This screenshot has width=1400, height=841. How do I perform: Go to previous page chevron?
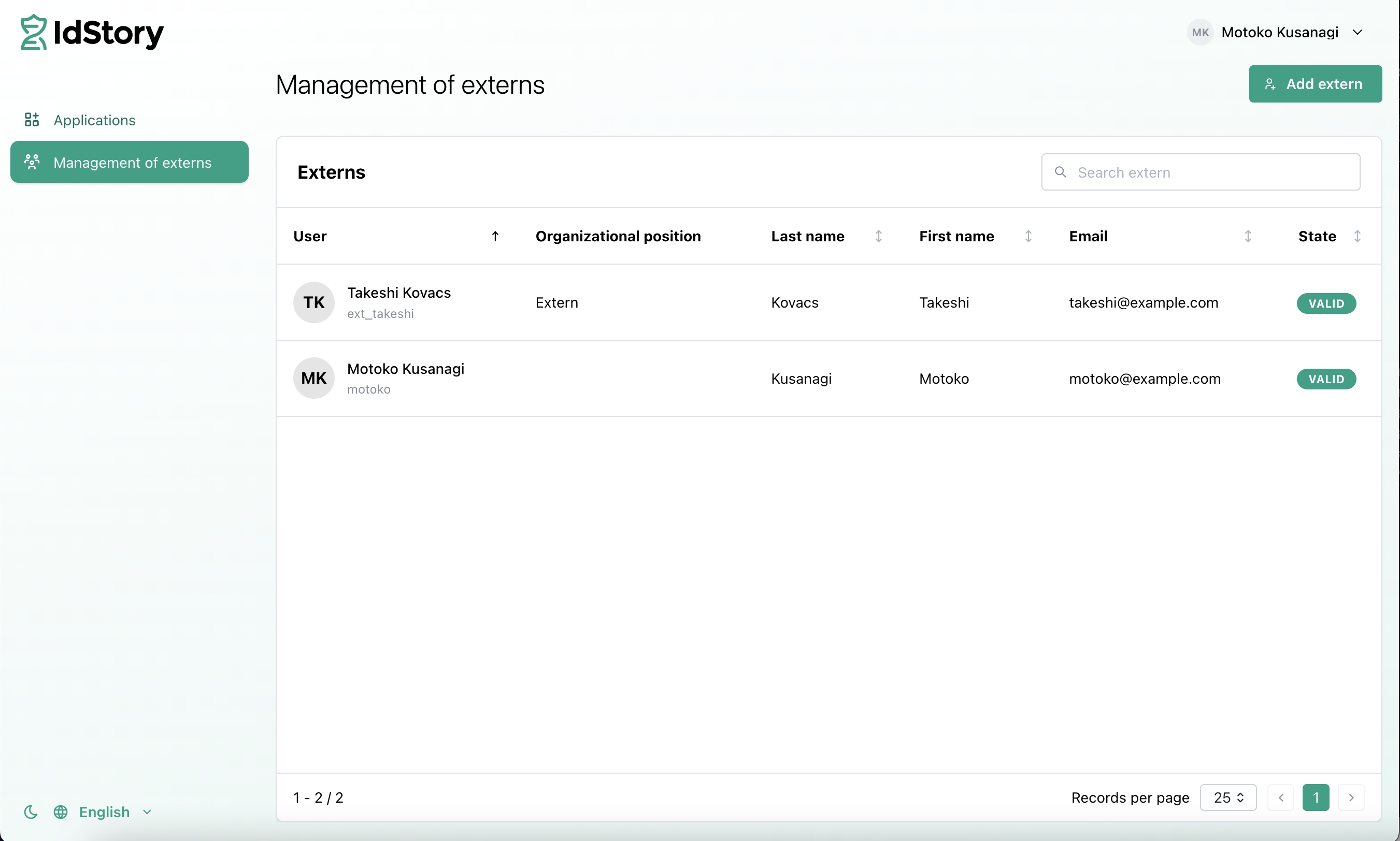point(1280,798)
